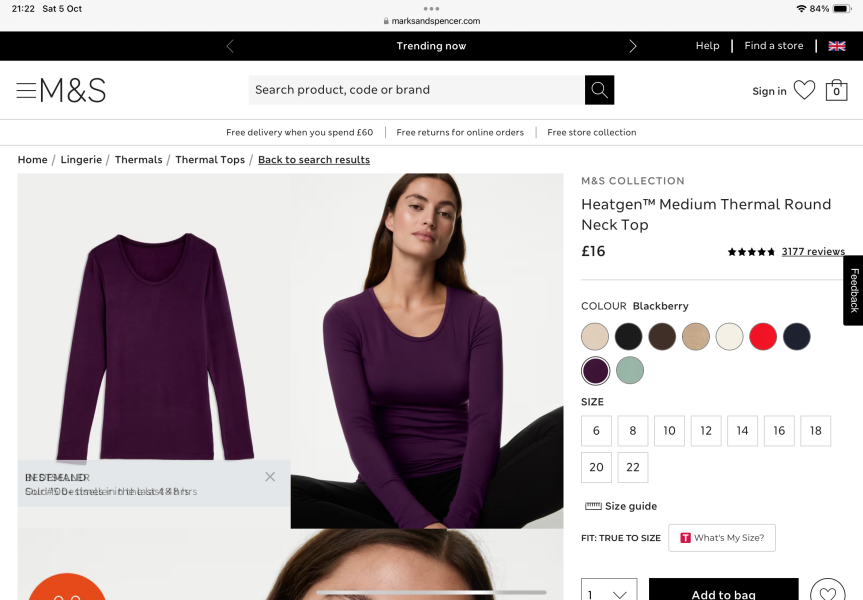Click the search product input field
Screen dimensions: 863x600
416,90
